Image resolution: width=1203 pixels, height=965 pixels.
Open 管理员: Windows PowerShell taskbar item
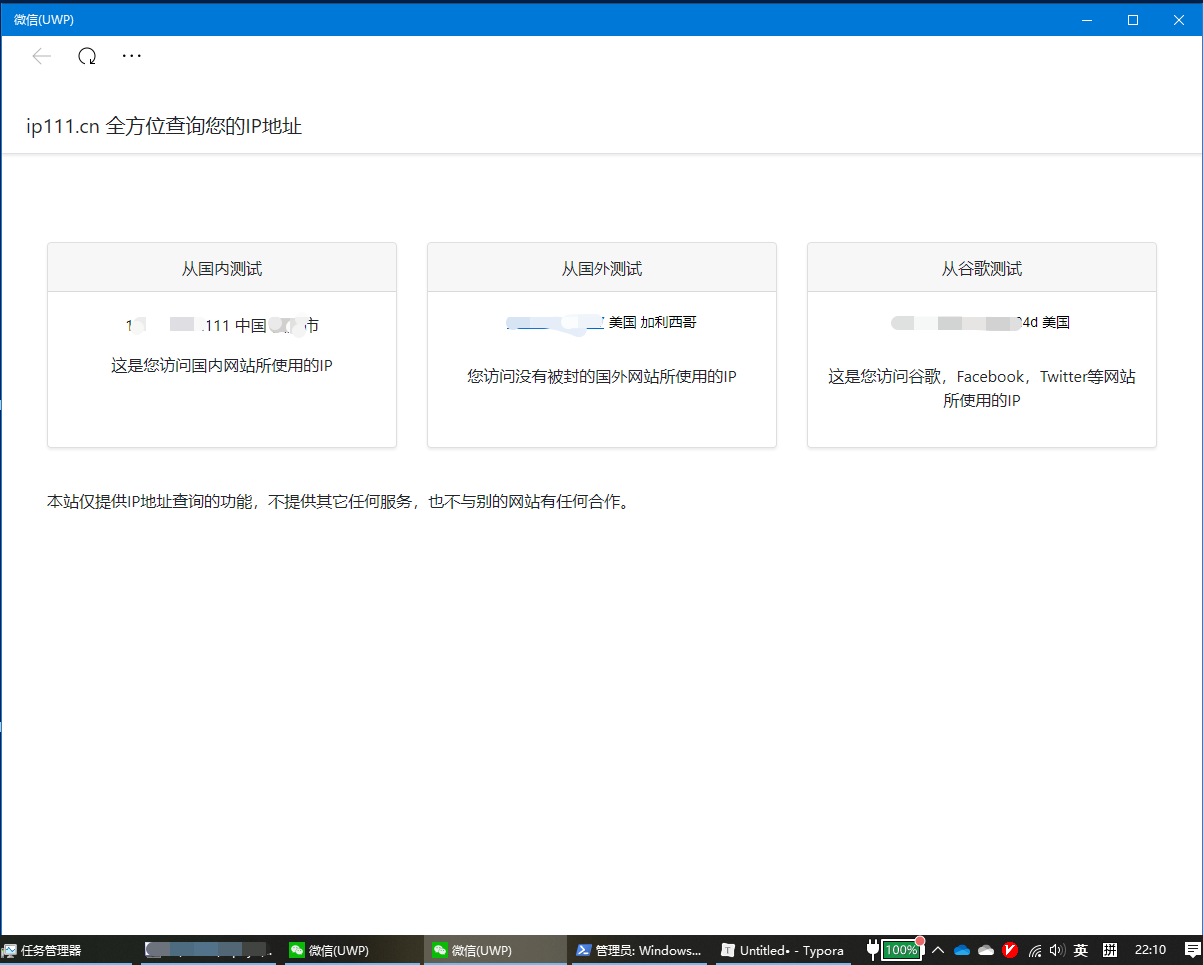coord(639,950)
